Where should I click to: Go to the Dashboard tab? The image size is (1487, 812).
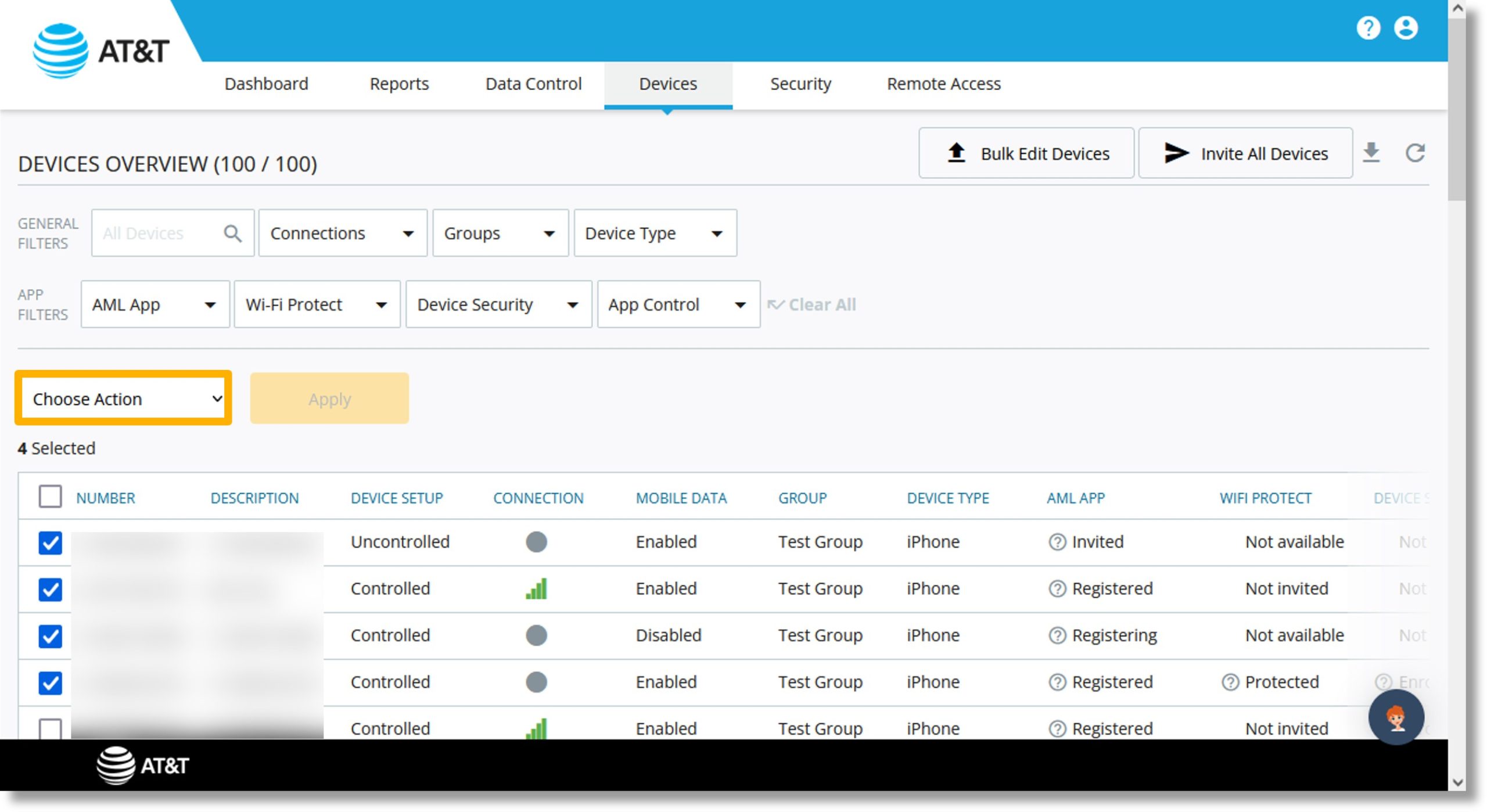(266, 84)
